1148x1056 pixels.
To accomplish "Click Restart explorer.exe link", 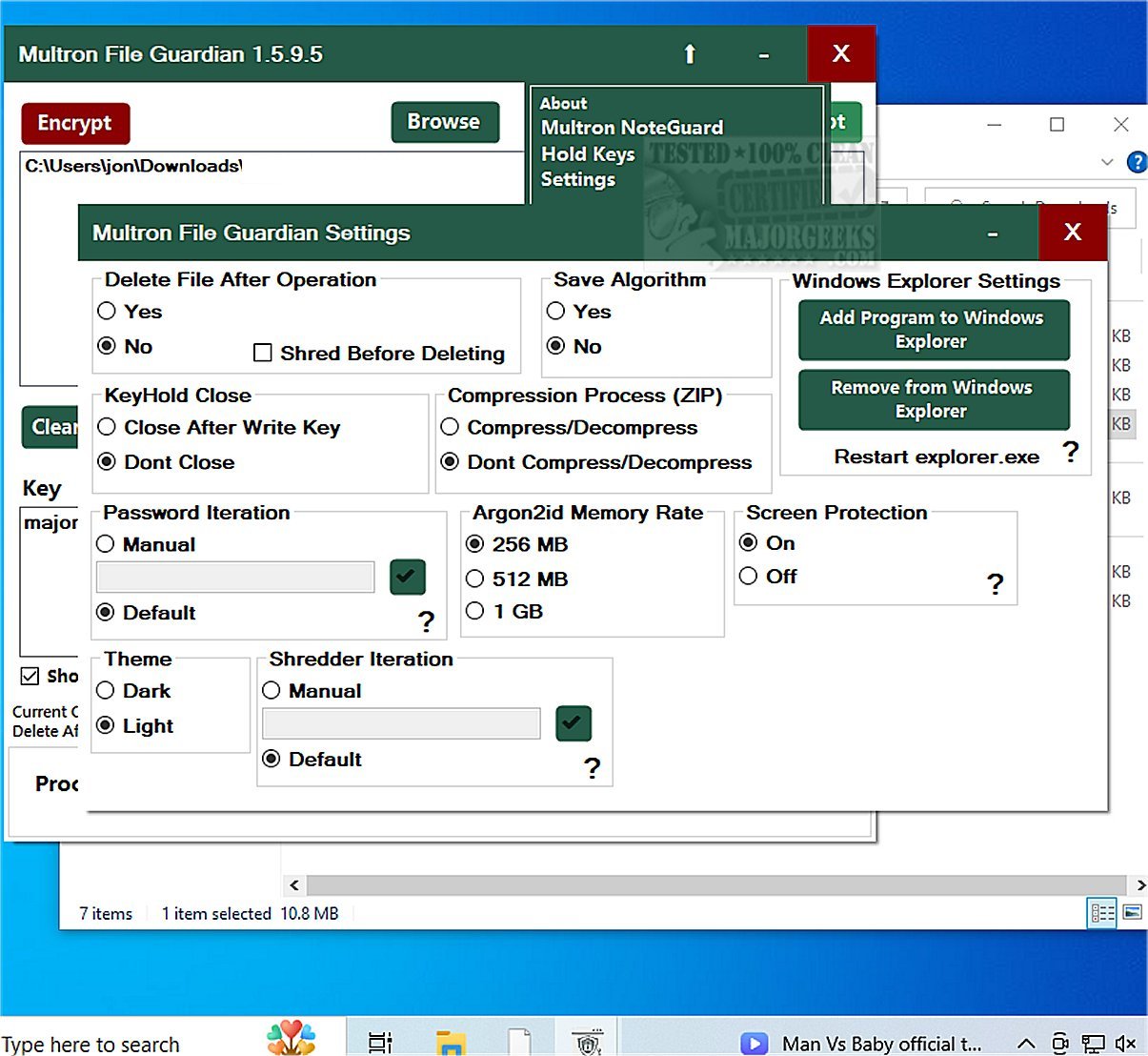I will click(937, 457).
